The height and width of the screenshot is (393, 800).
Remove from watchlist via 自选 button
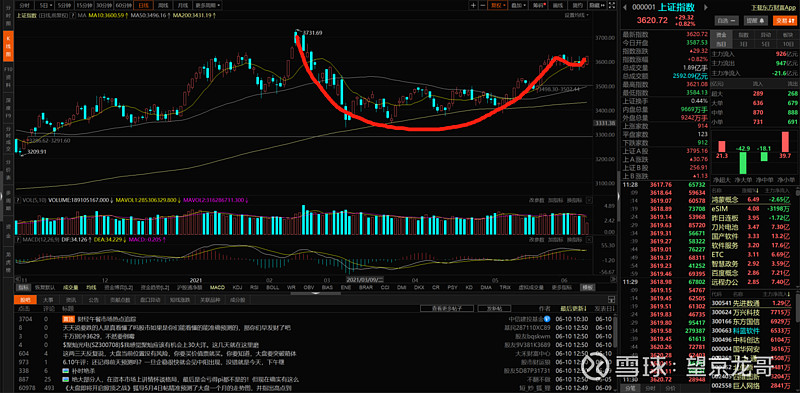727,21
